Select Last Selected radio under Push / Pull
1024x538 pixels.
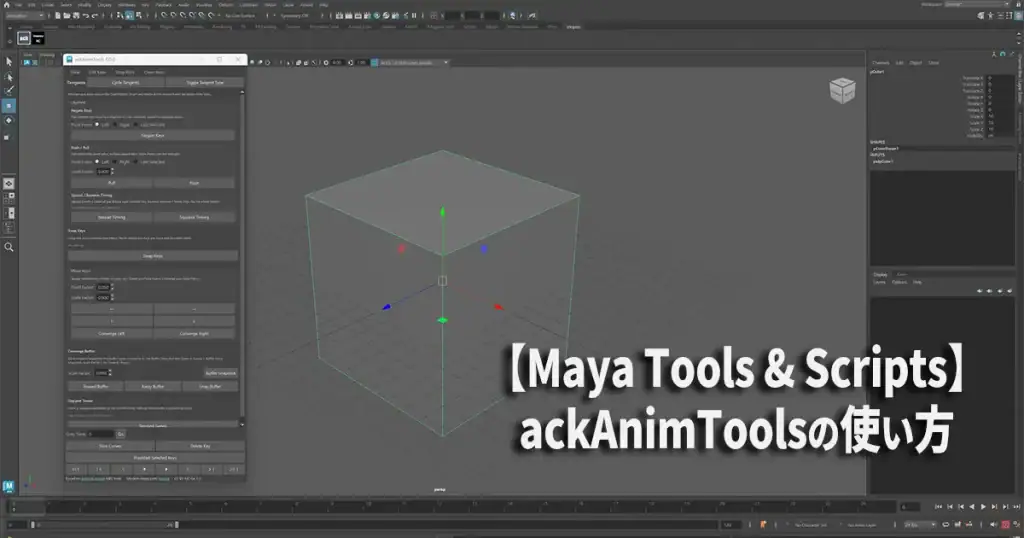click(x=136, y=161)
